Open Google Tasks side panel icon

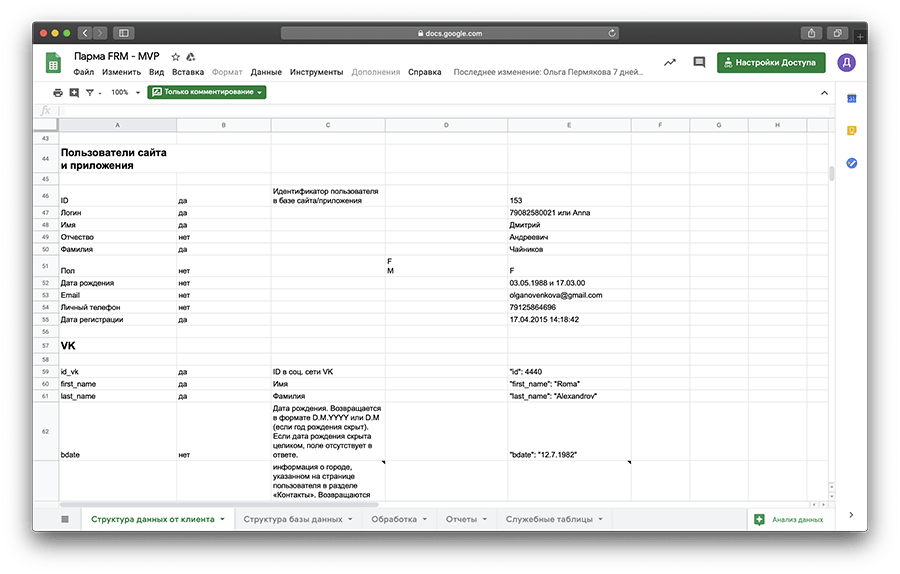pos(851,163)
